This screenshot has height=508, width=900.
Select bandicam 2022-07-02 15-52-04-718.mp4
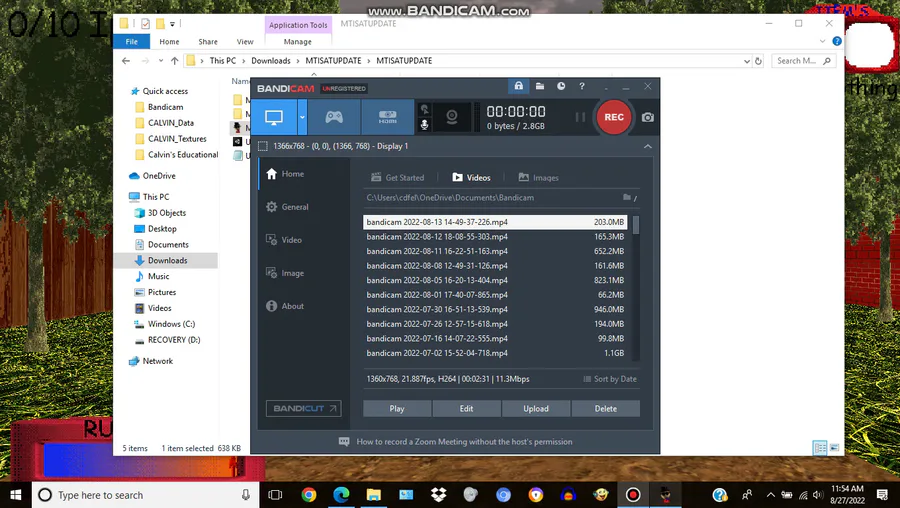[x=495, y=353]
